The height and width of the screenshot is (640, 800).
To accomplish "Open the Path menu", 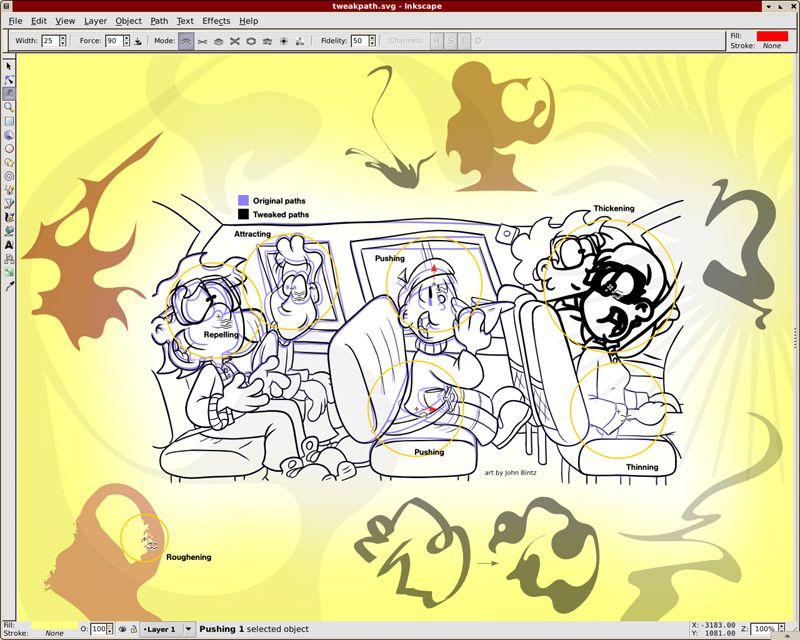I will pyautogui.click(x=159, y=20).
